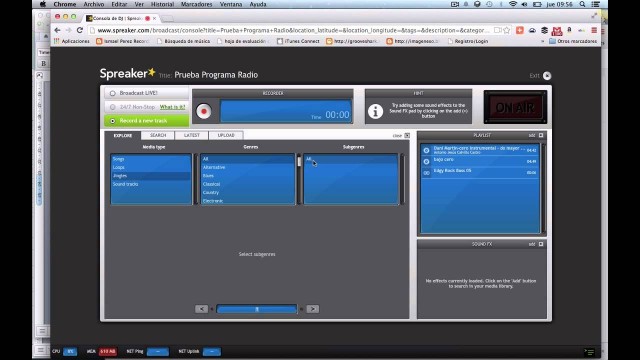Click the Genres list scrollbar thumb
The height and width of the screenshot is (360, 640).
click(299, 162)
